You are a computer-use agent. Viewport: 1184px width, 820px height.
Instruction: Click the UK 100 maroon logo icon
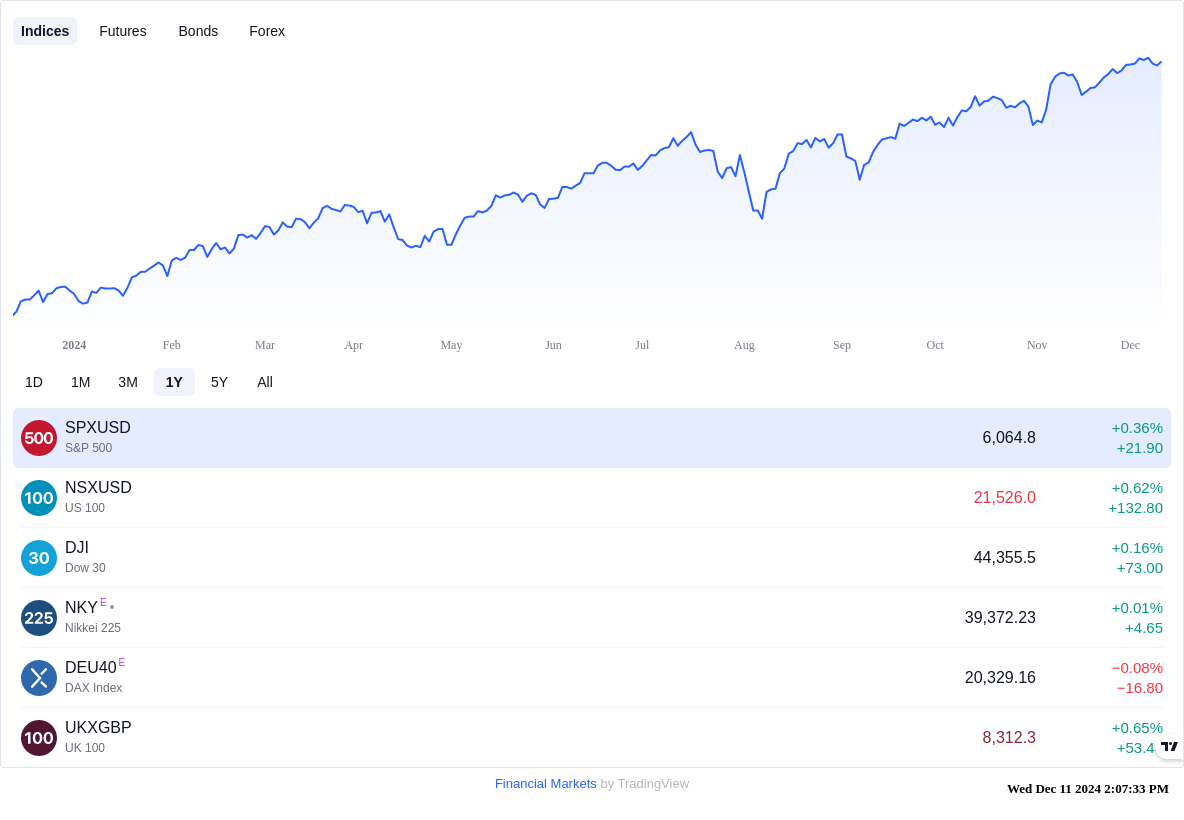tap(39, 738)
